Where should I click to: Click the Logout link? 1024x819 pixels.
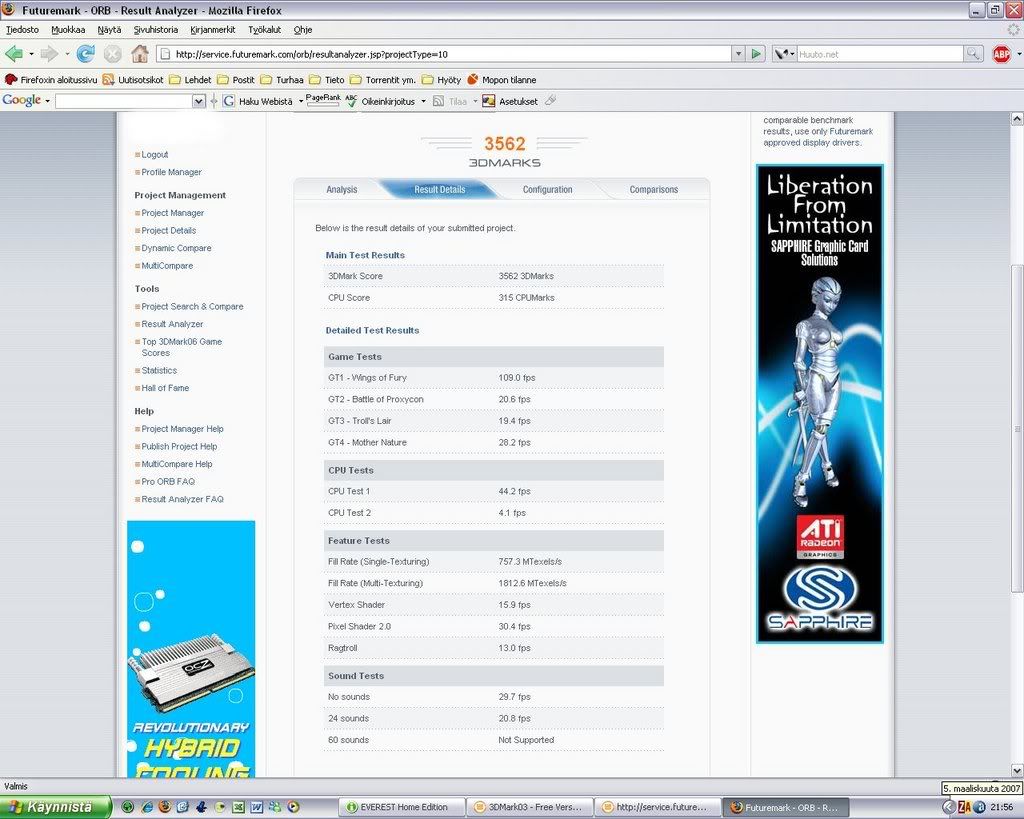[x=155, y=155]
